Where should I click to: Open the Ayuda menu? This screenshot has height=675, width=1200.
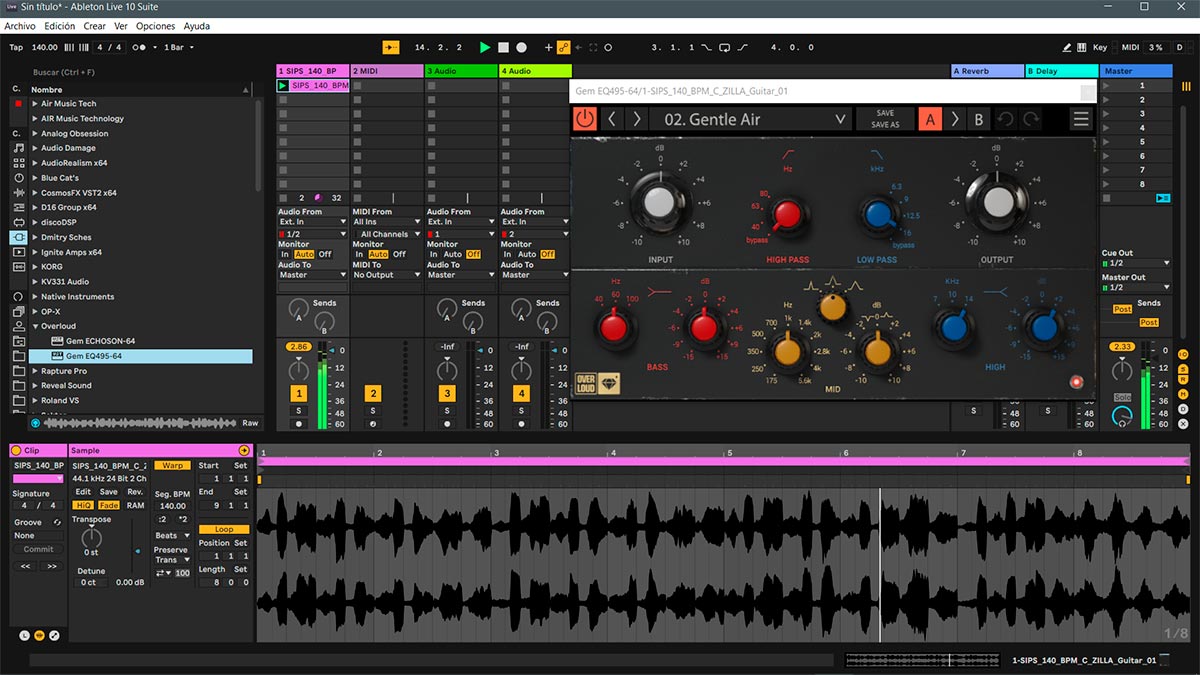click(x=197, y=26)
